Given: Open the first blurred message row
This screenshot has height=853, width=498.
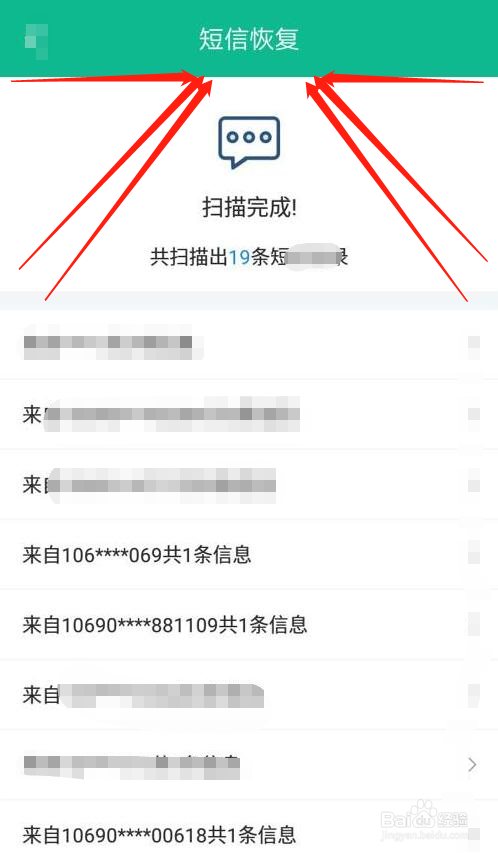Looking at the screenshot, I should [x=249, y=344].
